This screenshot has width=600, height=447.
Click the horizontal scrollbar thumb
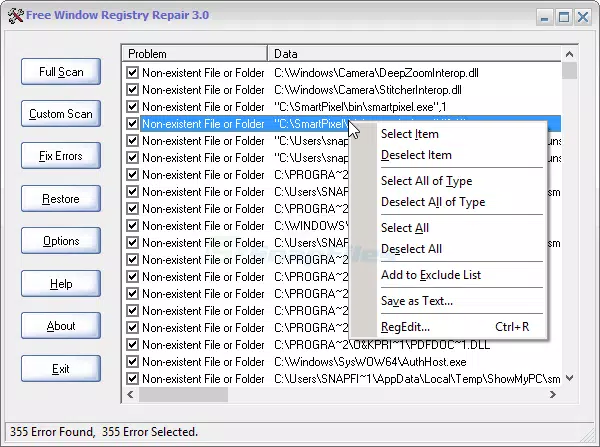click(183, 394)
